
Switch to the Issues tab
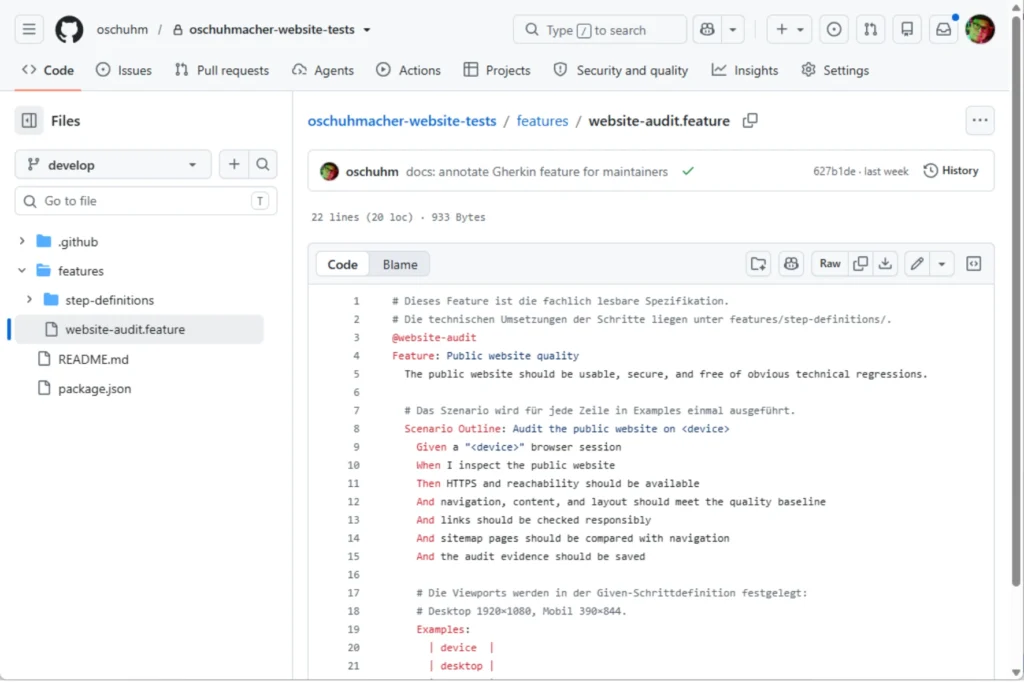(123, 70)
